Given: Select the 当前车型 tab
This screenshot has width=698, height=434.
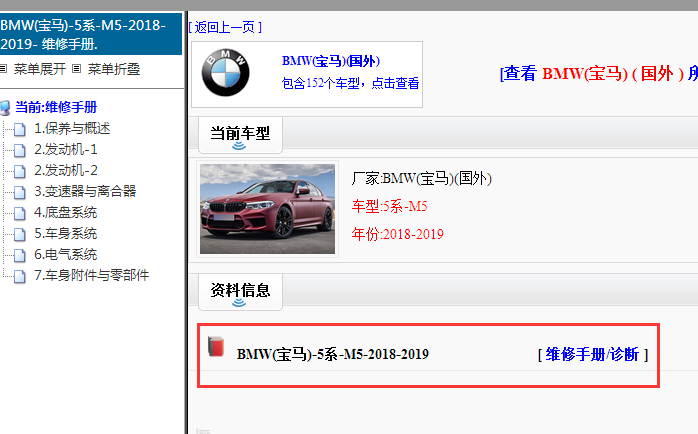Looking at the screenshot, I should point(240,134).
